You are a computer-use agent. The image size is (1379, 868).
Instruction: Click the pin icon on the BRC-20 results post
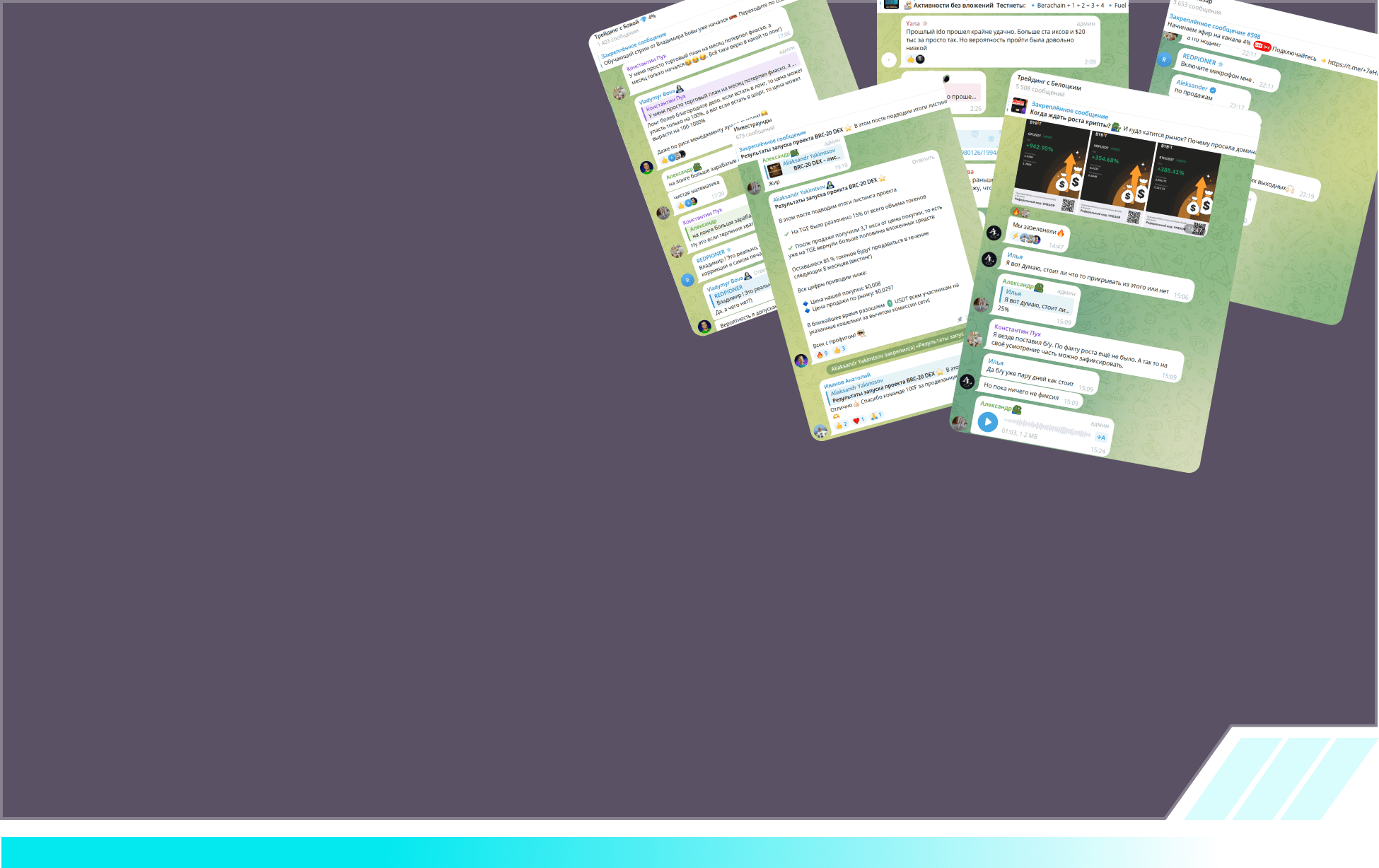click(960, 319)
